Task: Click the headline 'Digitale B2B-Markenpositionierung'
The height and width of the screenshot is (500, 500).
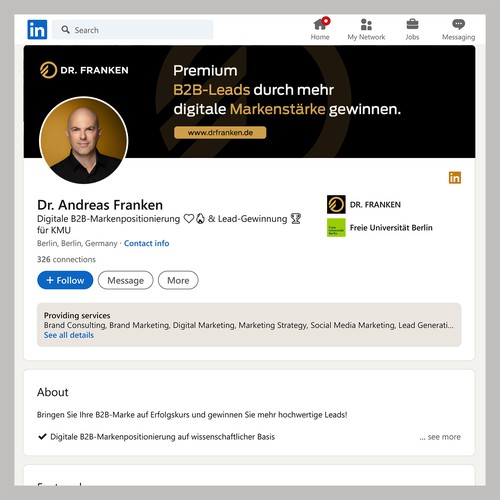Action: [x=108, y=219]
